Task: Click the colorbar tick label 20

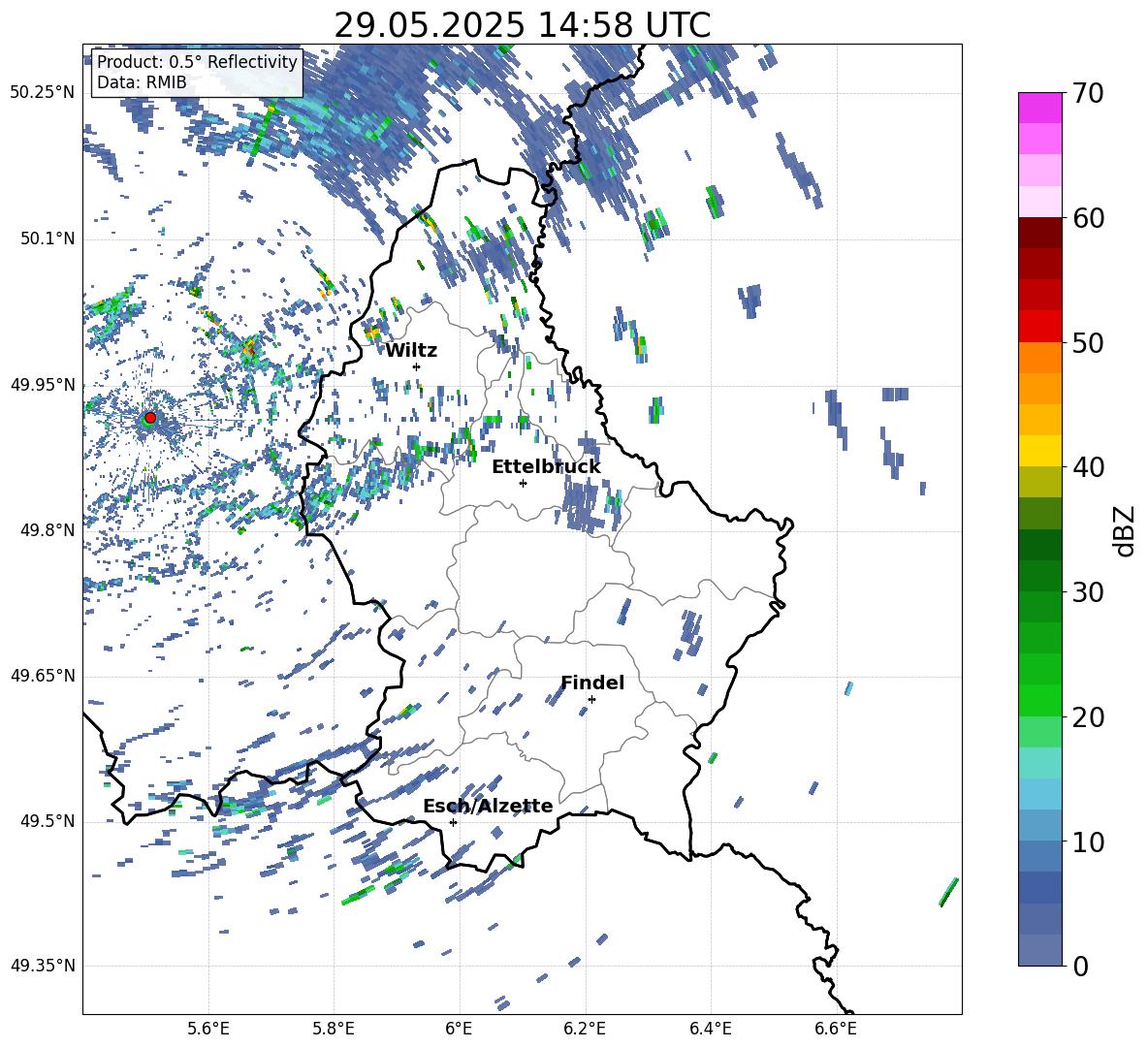Action: click(x=1089, y=717)
